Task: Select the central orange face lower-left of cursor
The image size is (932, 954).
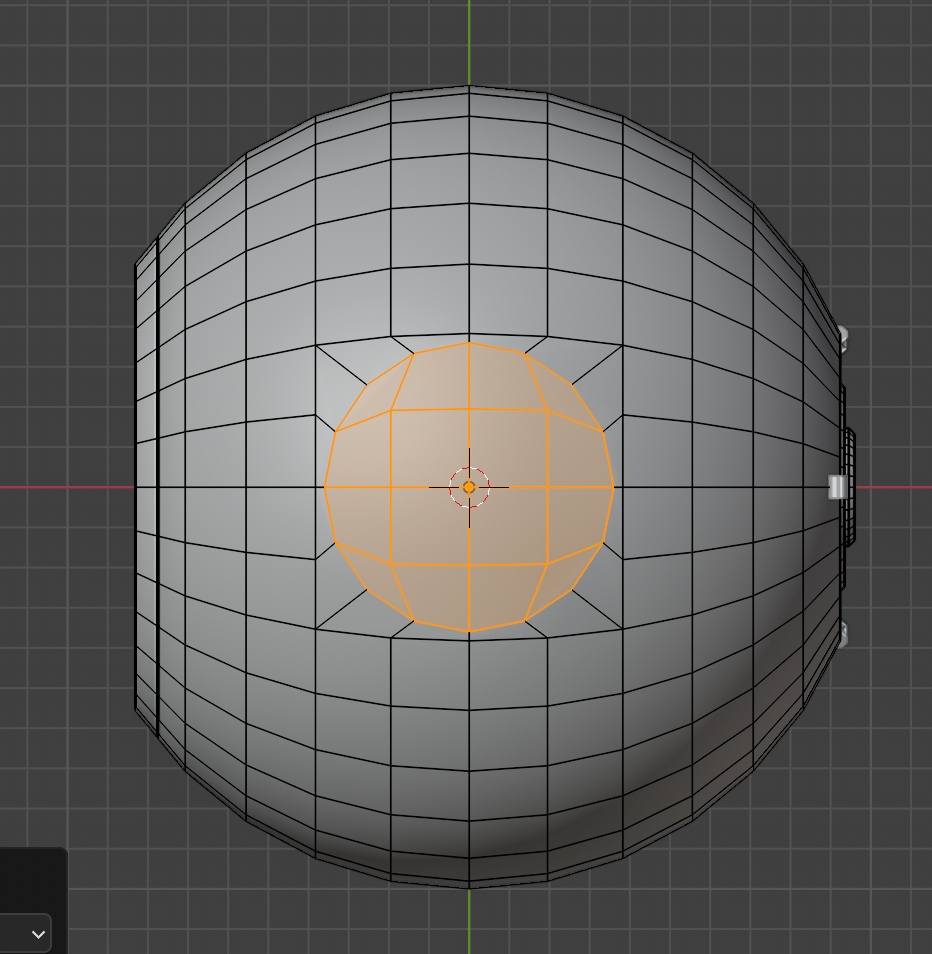Action: coord(429,525)
